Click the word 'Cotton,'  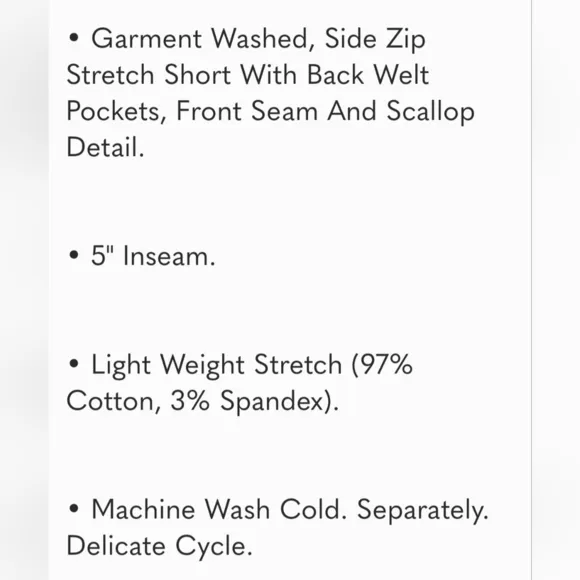tap(114, 401)
